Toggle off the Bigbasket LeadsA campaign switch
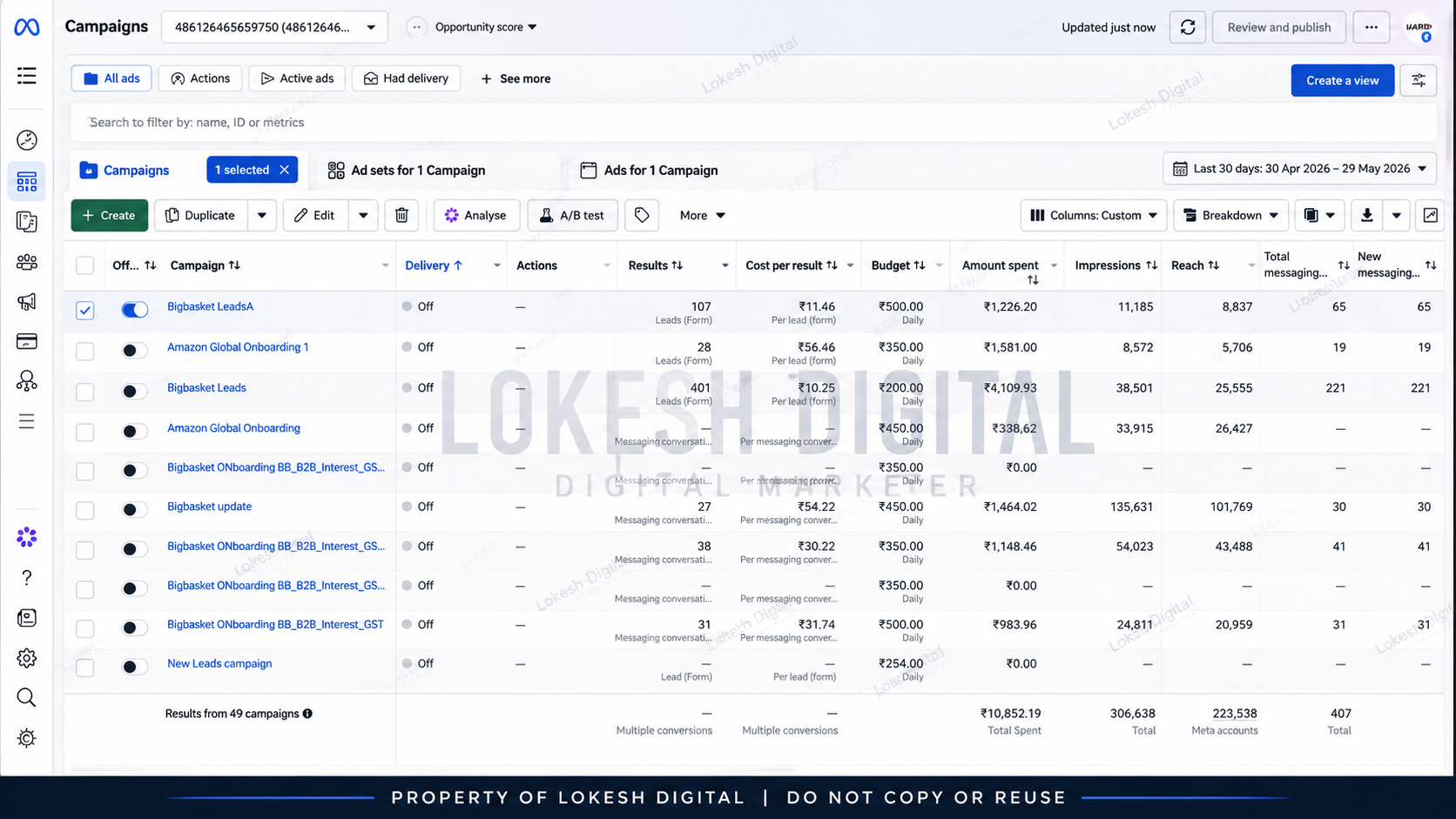This screenshot has width=1456, height=819. [x=135, y=310]
